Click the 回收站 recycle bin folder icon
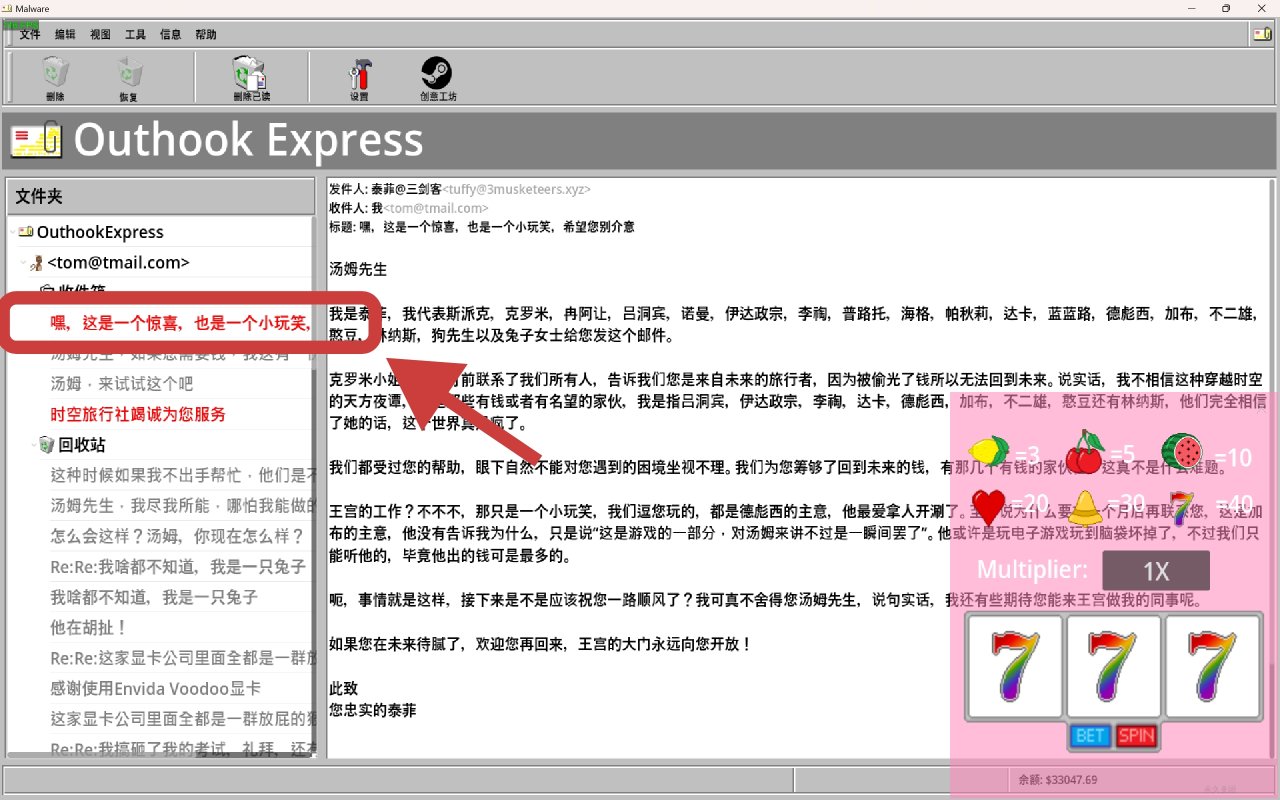Viewport: 1280px width, 800px height. [46, 445]
